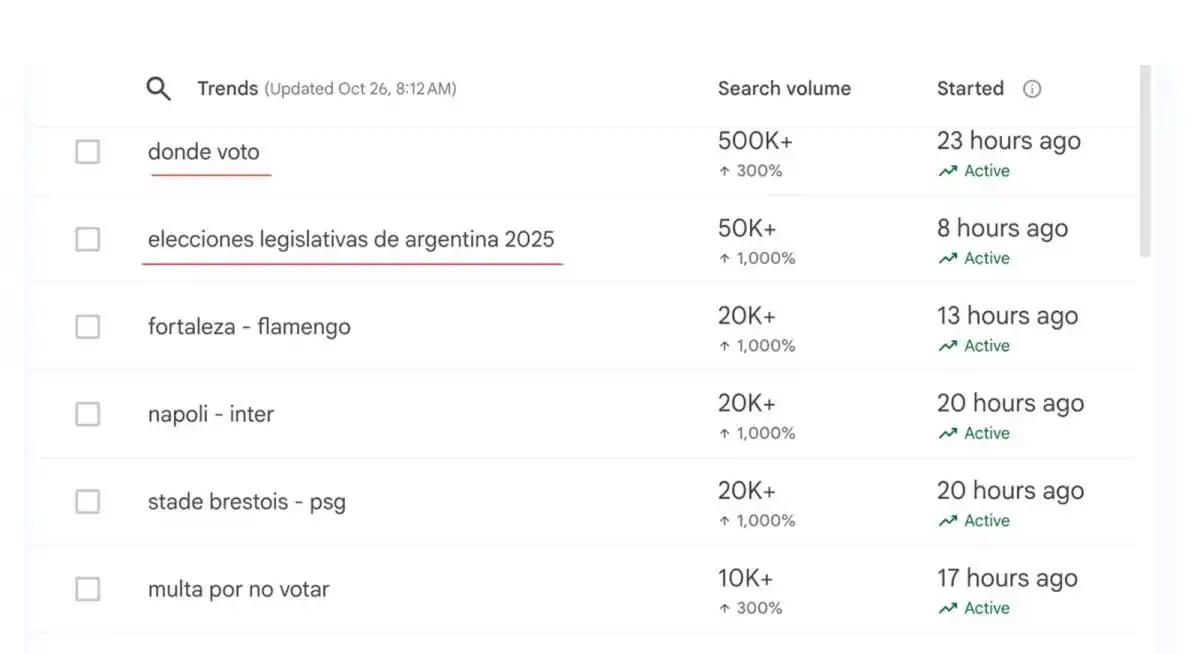The height and width of the screenshot is (654, 1200).
Task: Click the Started column header
Action: click(x=970, y=89)
